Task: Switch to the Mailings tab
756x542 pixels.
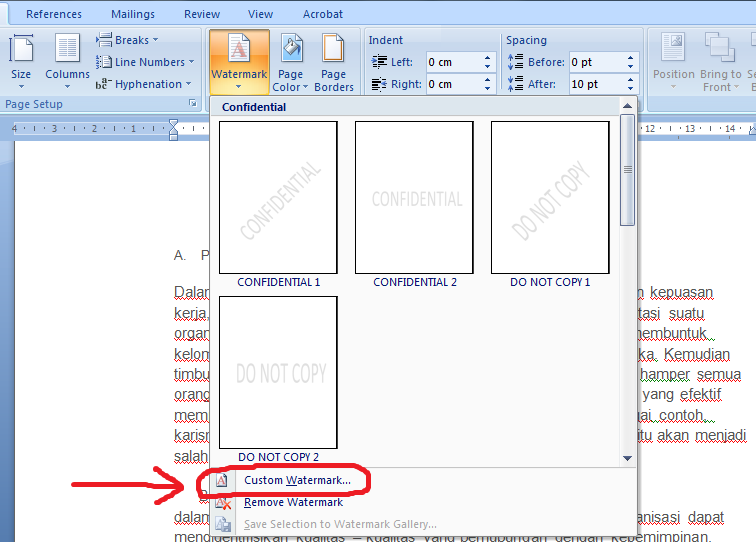Action: click(x=133, y=14)
